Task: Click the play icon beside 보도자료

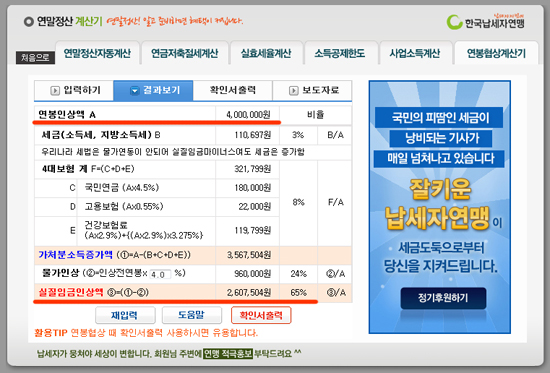Action: [x=293, y=91]
